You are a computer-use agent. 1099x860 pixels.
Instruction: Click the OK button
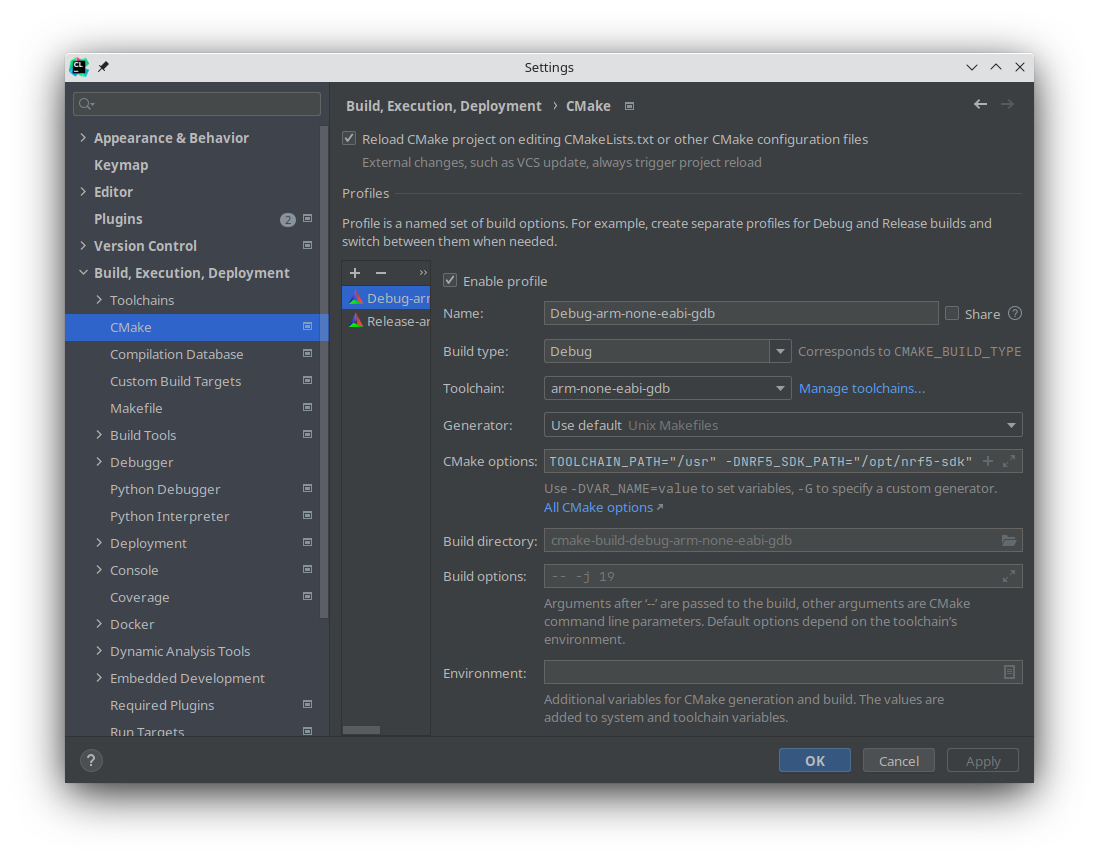click(x=814, y=761)
